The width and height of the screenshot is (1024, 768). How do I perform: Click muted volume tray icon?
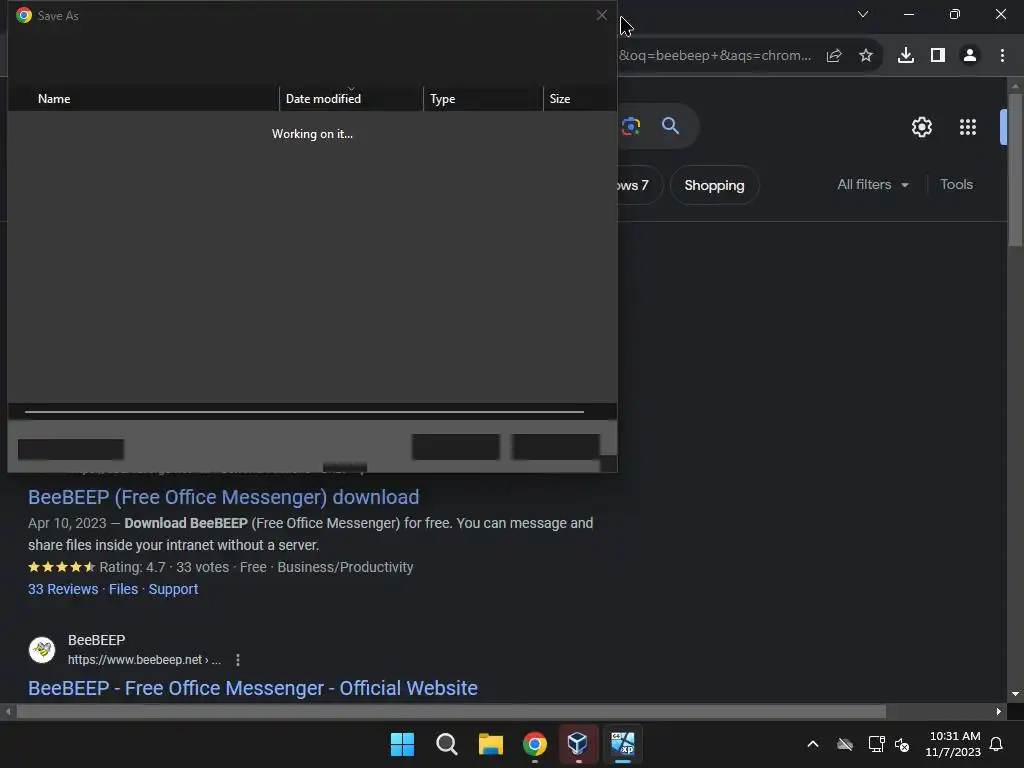coord(902,744)
